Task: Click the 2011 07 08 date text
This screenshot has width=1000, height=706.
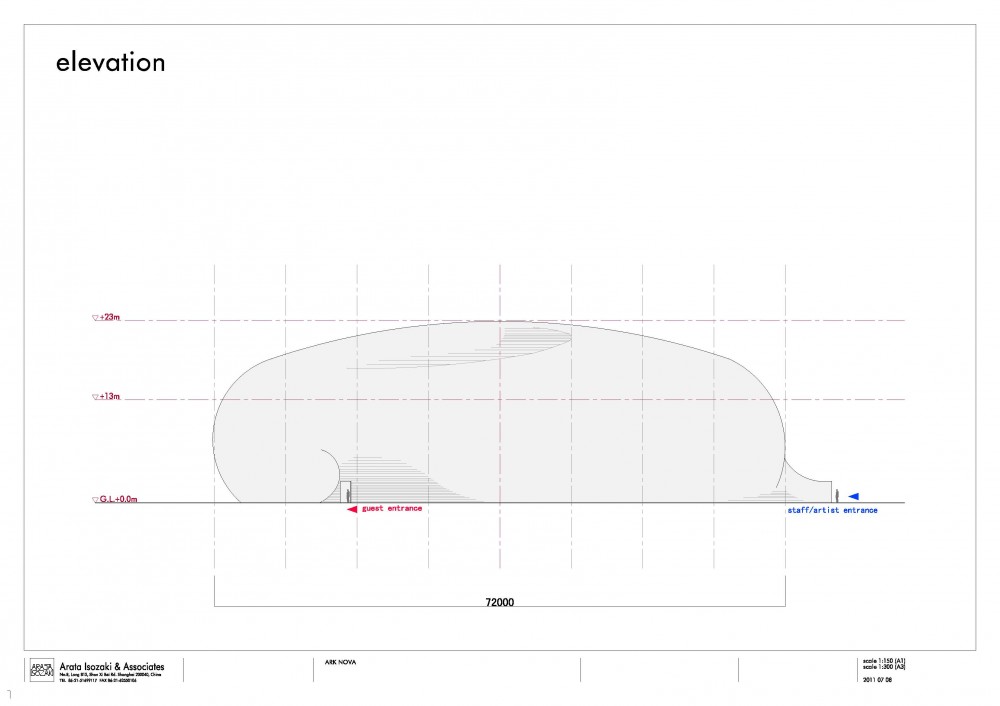Action: coord(878,680)
